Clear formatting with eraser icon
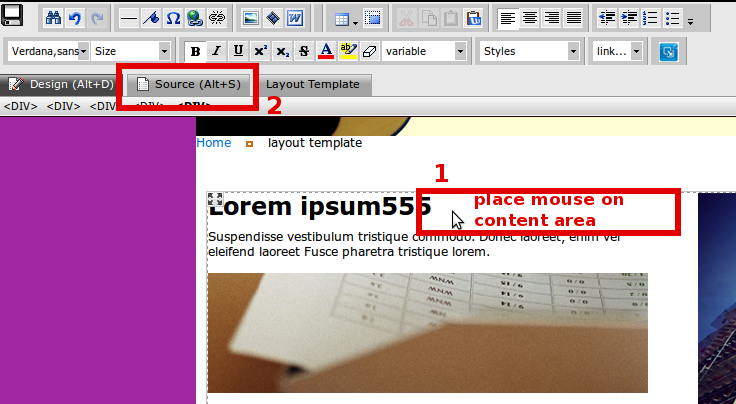This screenshot has height=404, width=736. pos(370,51)
